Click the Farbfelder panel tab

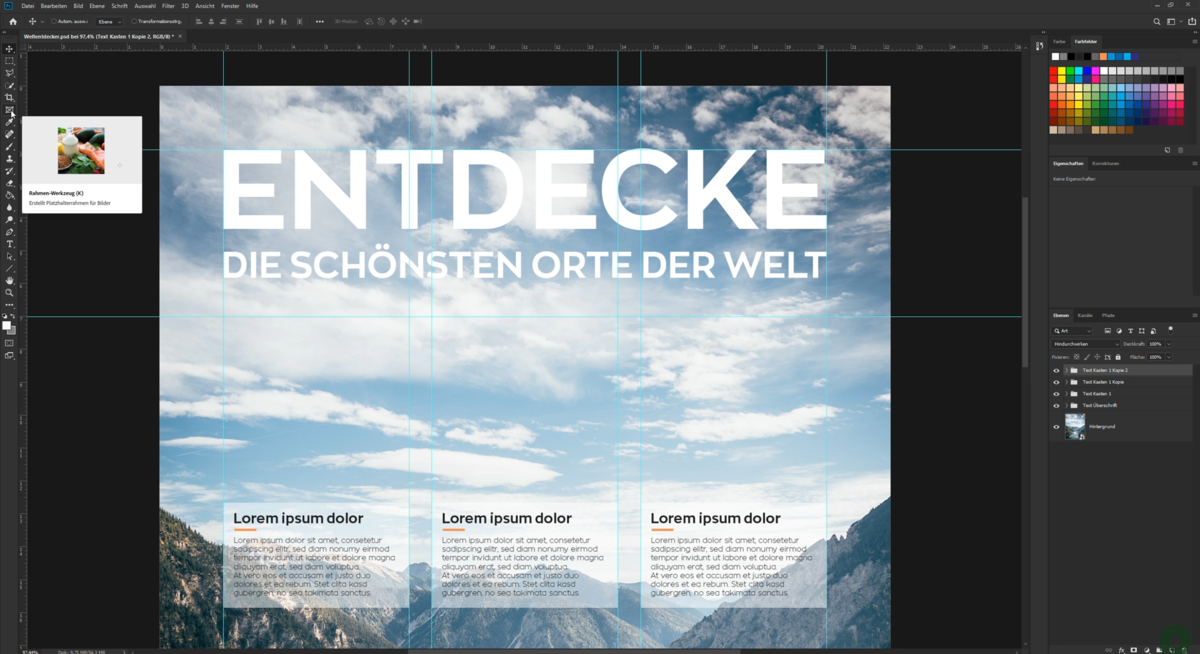point(1086,41)
